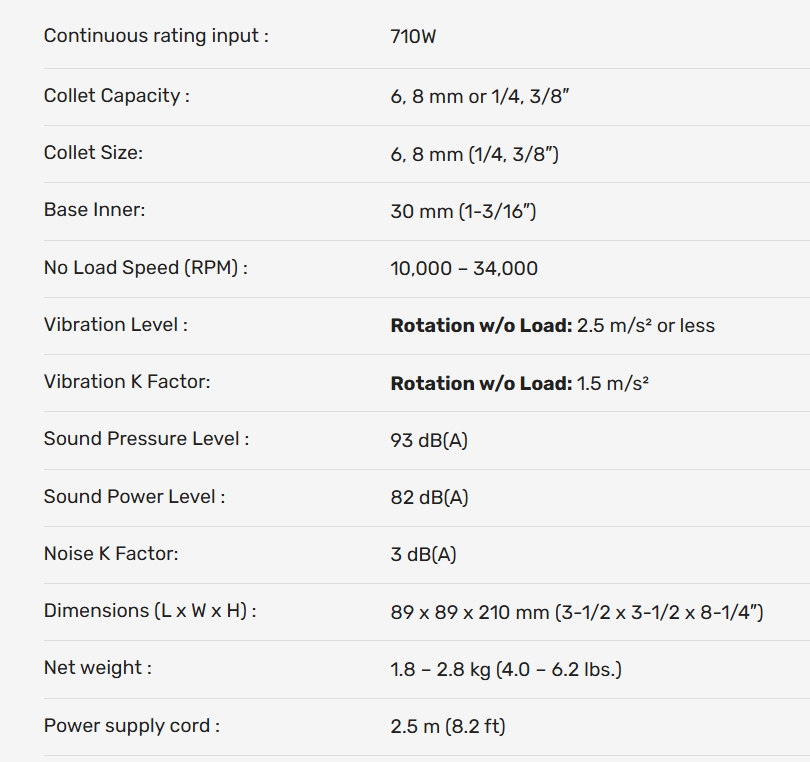Click the "82 dB(A)" value
This screenshot has height=762, width=810.
pos(429,497)
